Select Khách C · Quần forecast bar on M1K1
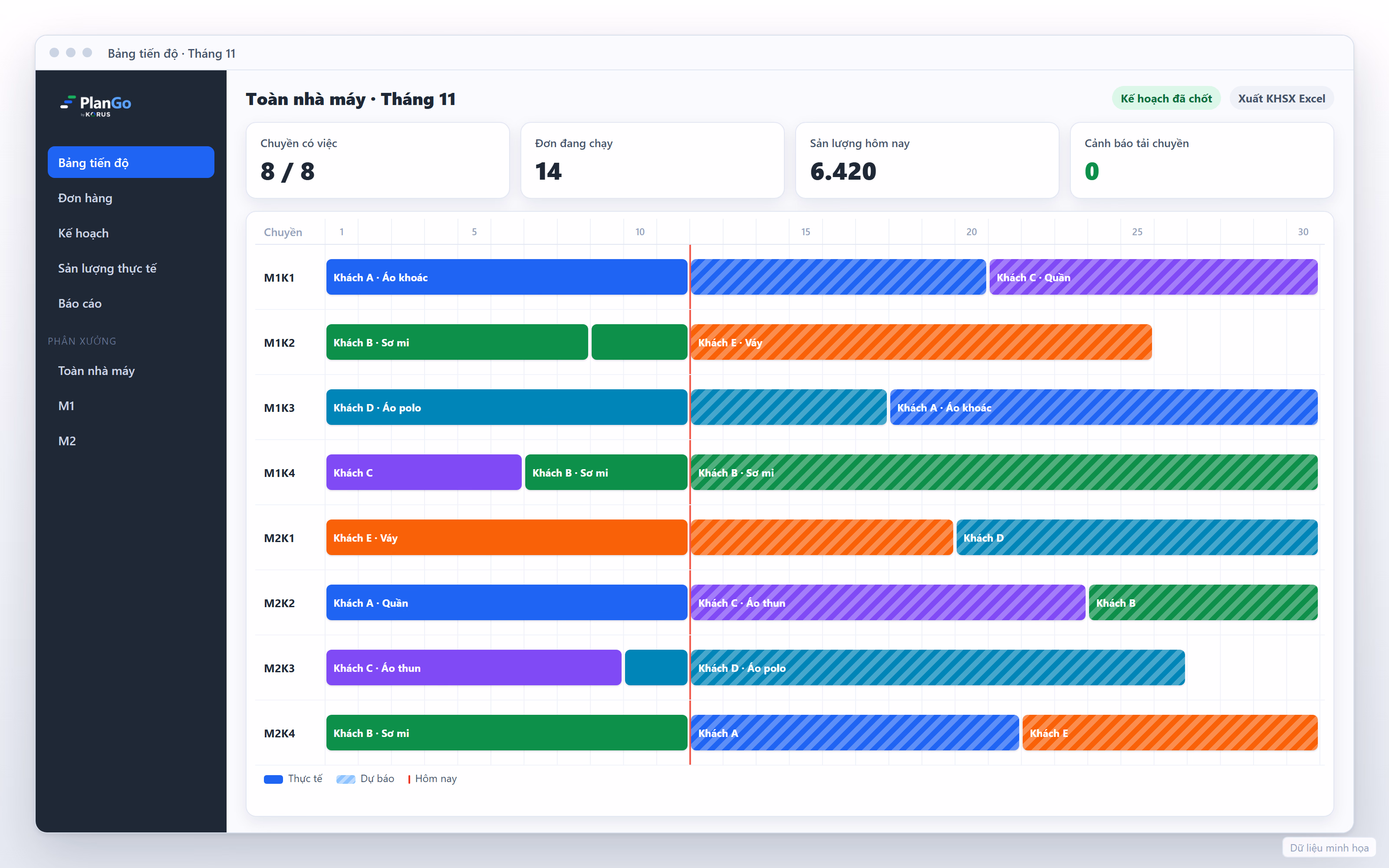Image resolution: width=1389 pixels, height=868 pixels. (x=1153, y=277)
